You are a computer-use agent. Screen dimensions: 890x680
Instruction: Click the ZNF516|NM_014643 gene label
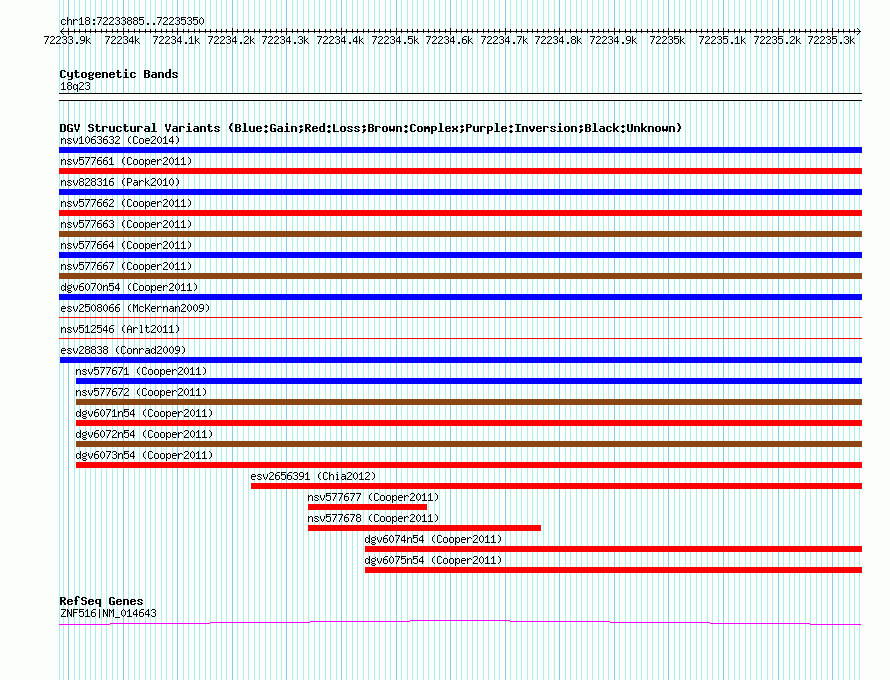(108, 613)
